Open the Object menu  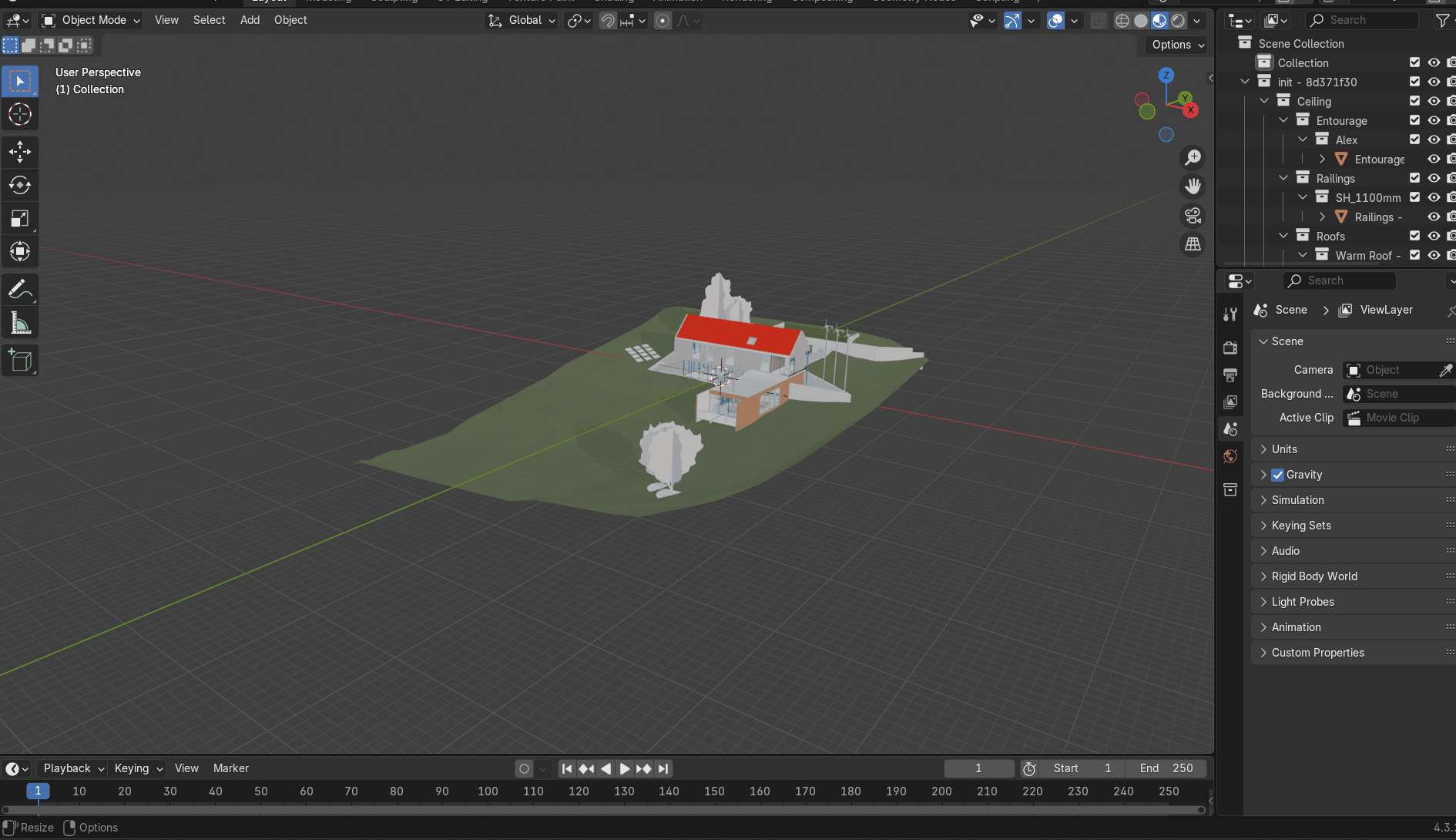tap(290, 20)
